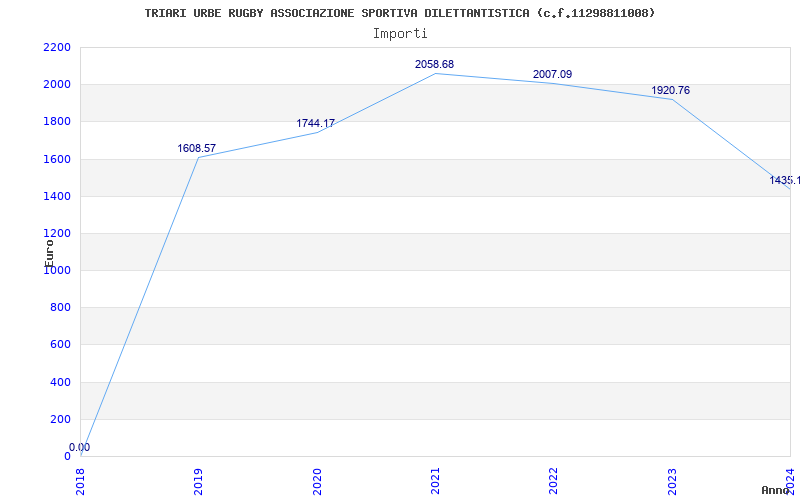Click the 400 y-axis tick label
The height and width of the screenshot is (500, 800).
click(60, 382)
